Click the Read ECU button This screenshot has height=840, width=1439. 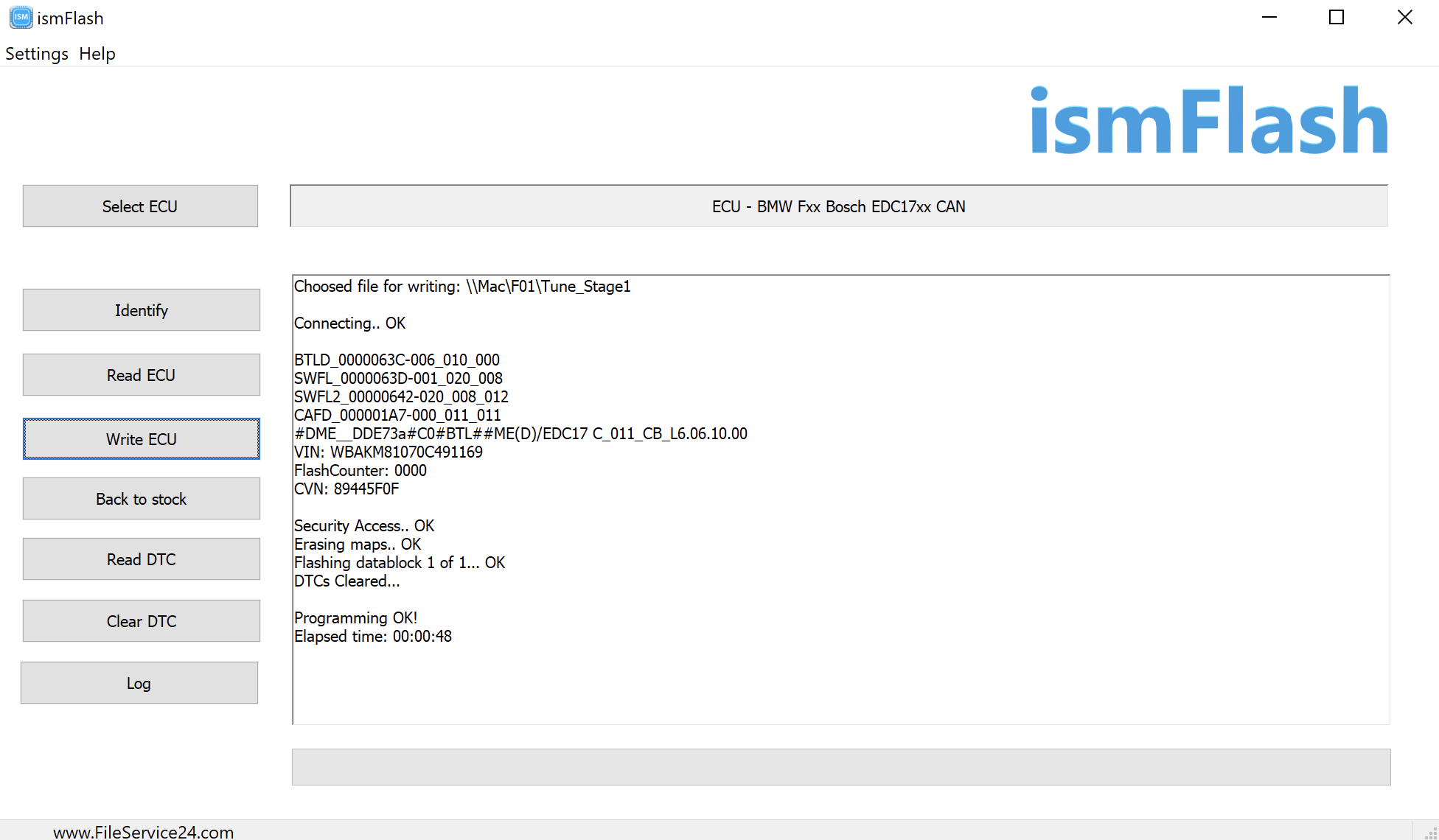142,375
